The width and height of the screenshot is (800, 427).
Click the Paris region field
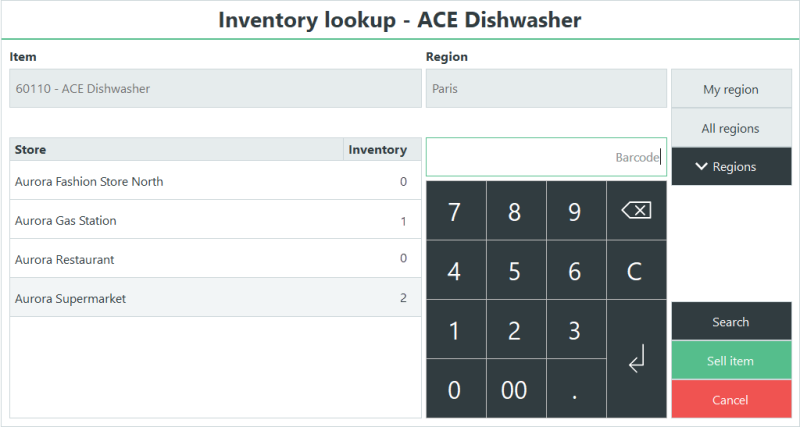(546, 88)
